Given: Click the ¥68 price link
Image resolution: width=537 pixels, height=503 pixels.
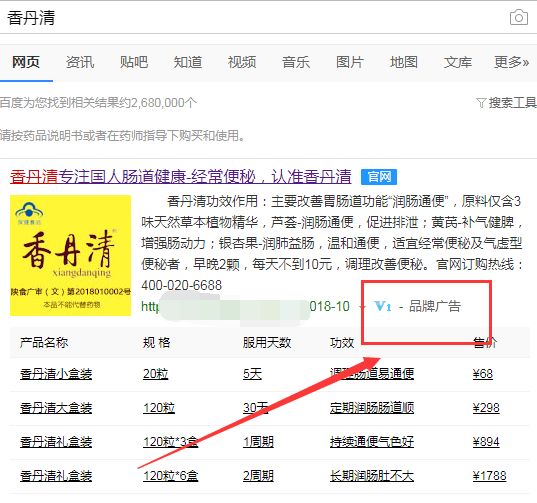Looking at the screenshot, I should pyautogui.click(x=483, y=374).
